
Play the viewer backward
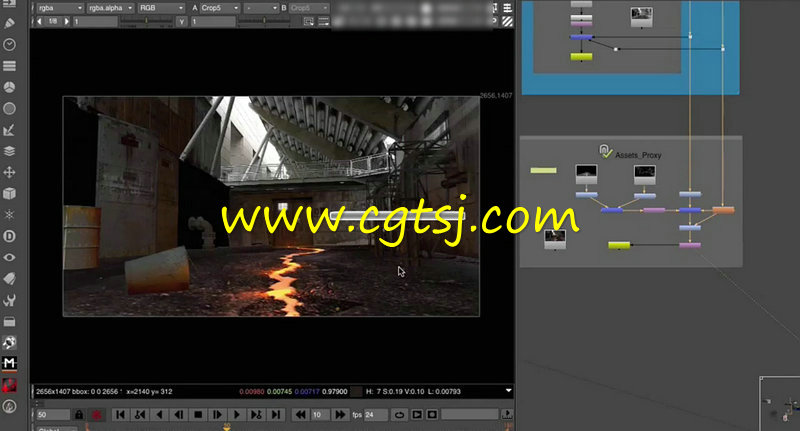coord(159,415)
